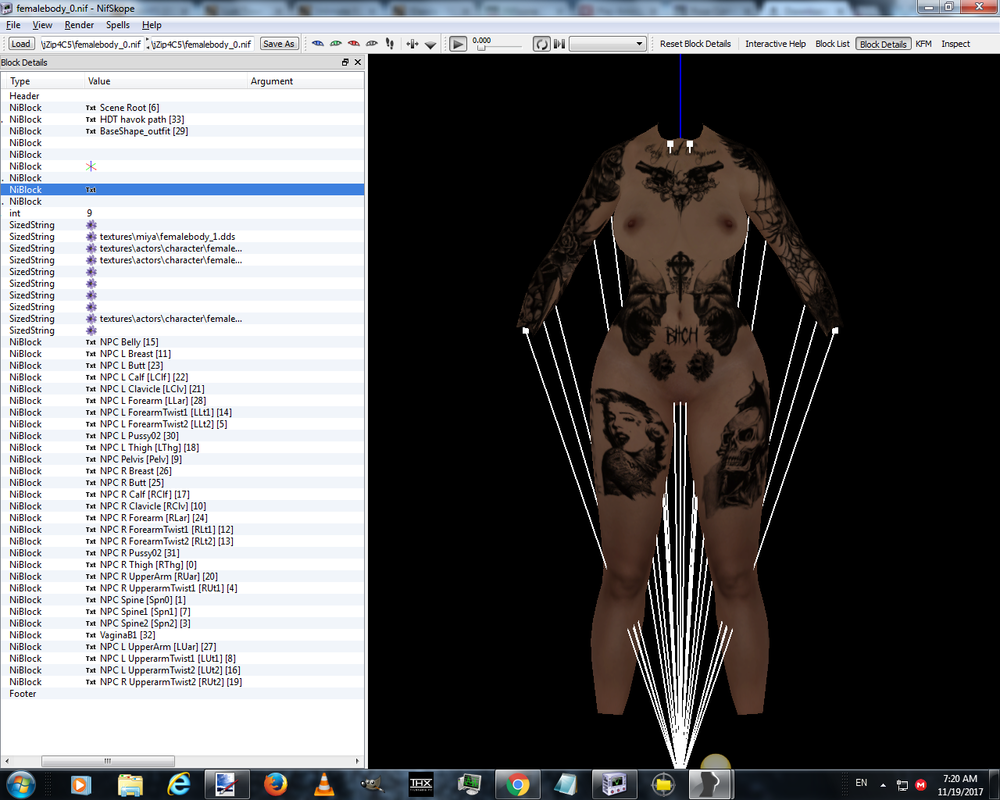Select the Header row
Viewport: 1000px width, 800px height.
point(182,96)
